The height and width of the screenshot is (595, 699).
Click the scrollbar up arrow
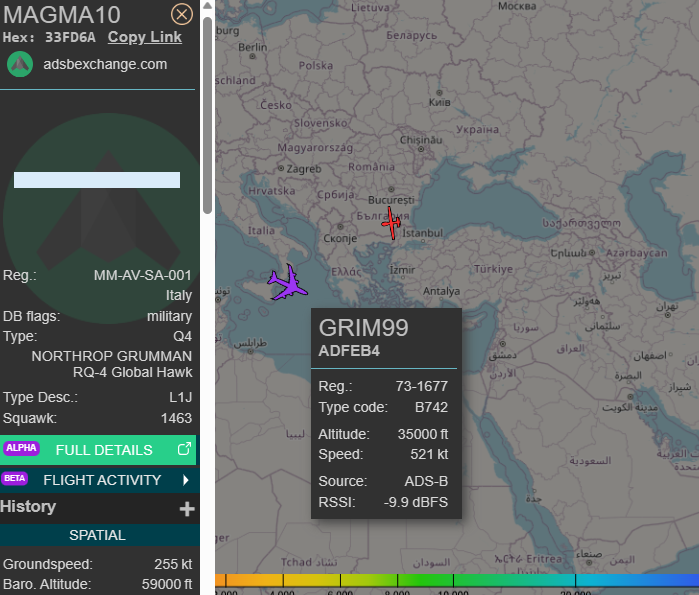(x=207, y=6)
